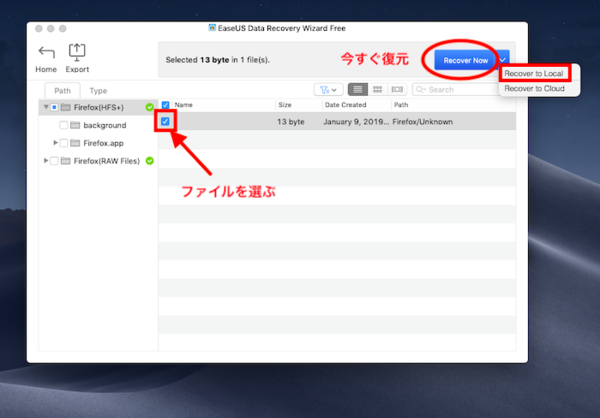Sort by the Size column header
The width and height of the screenshot is (600, 418).
285,105
